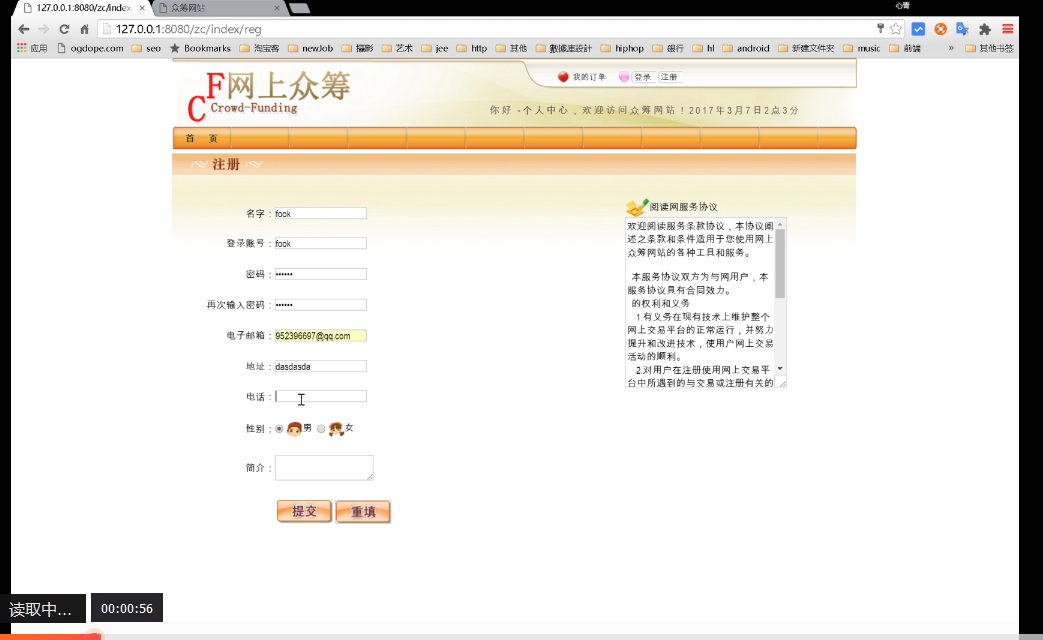
Task: Click the 再次输入密码 field
Action: (320, 305)
